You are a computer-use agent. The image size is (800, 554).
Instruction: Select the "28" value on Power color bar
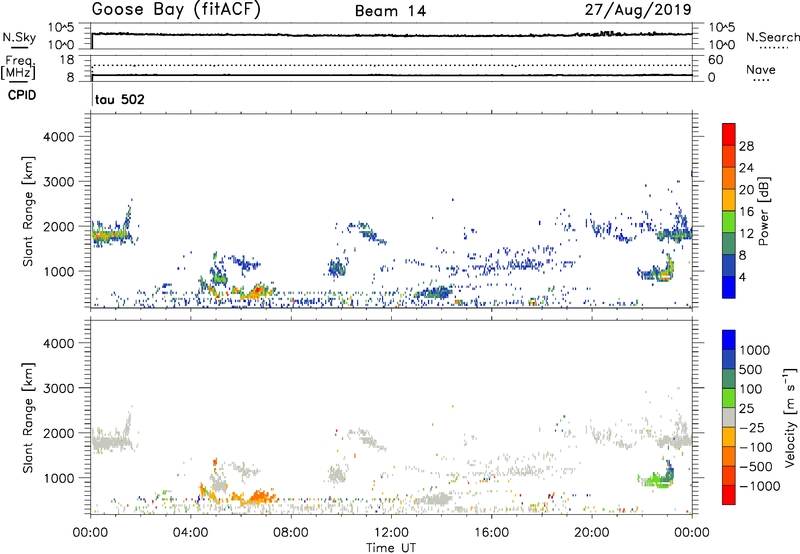(x=746, y=146)
